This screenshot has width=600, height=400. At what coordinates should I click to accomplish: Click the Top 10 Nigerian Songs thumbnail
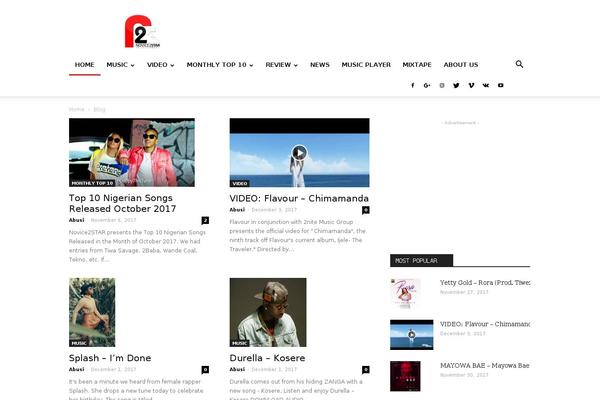click(132, 152)
